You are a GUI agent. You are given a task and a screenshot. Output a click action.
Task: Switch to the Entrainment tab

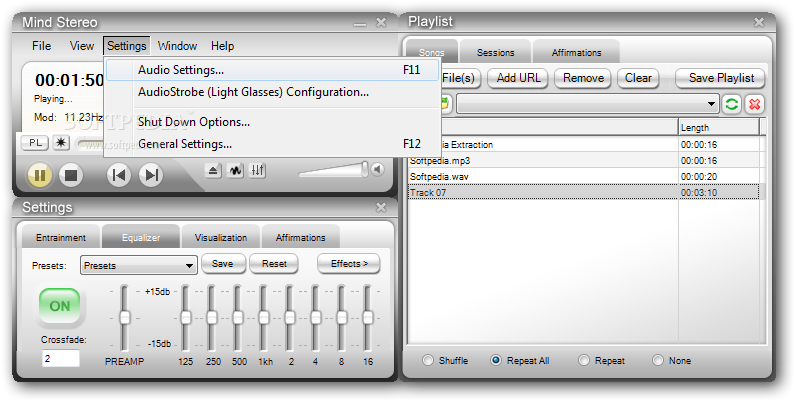(x=61, y=238)
